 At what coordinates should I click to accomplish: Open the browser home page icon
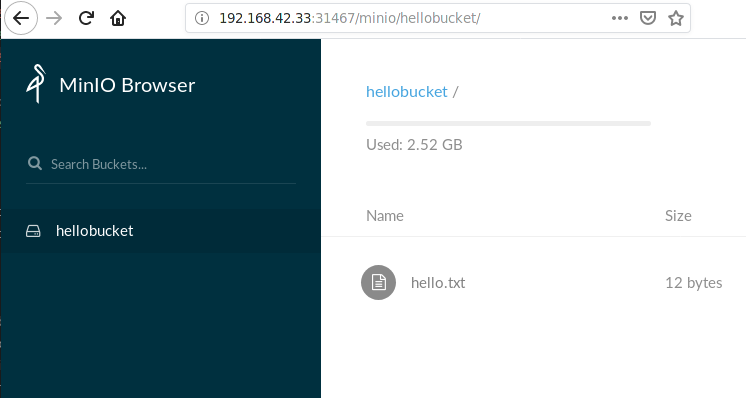pos(118,18)
